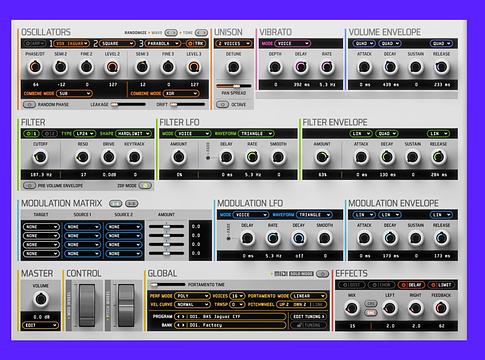Image resolution: width=485 pixels, height=360 pixels.
Task: Click the Filter Cutoff knob
Action: point(40,157)
